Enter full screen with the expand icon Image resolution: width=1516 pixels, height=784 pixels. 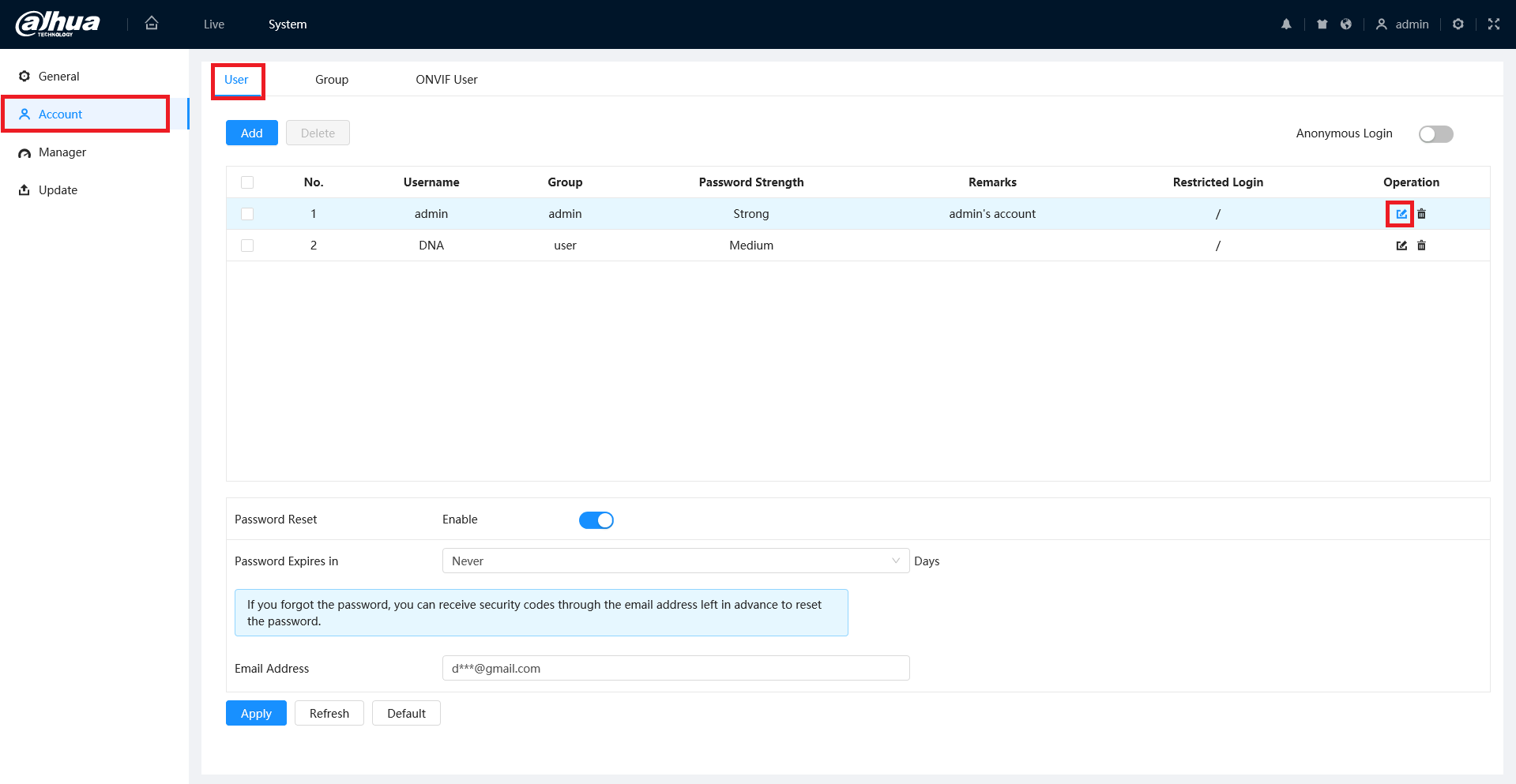1493,24
